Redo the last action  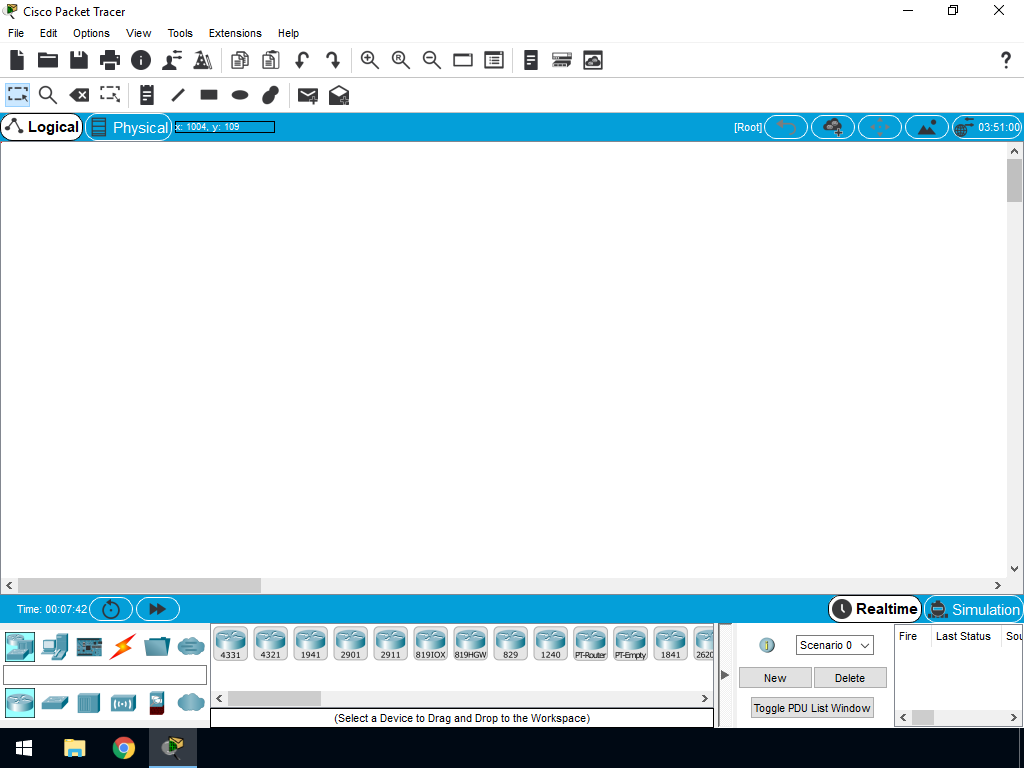click(332, 60)
